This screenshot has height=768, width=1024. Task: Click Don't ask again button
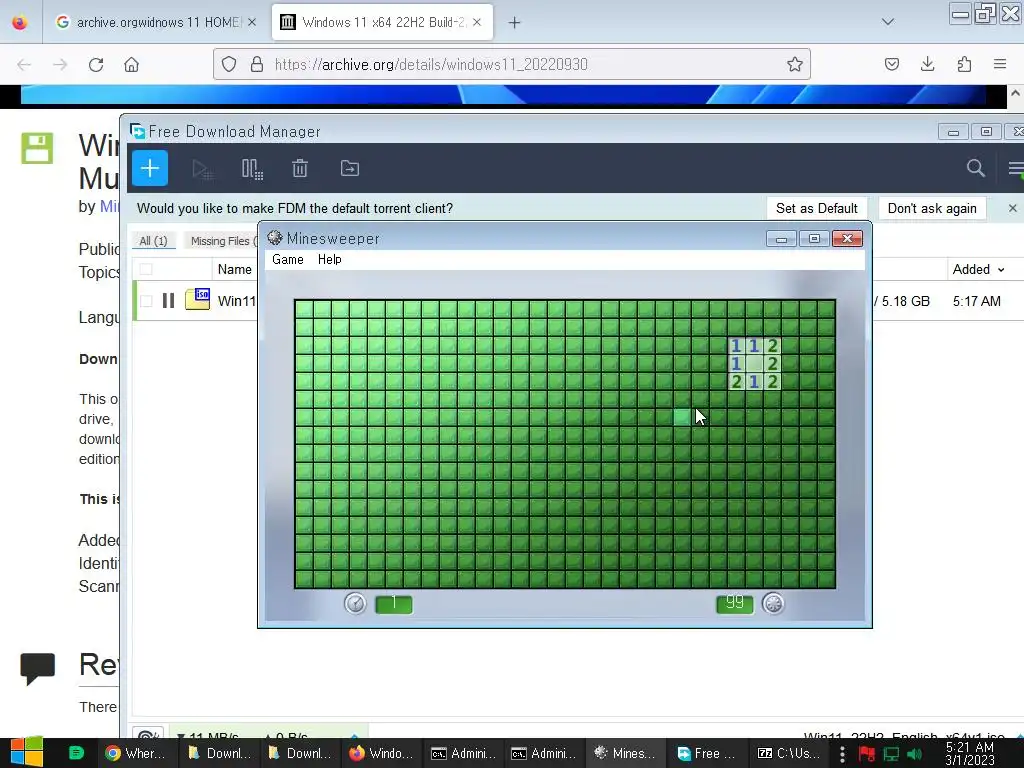[932, 208]
